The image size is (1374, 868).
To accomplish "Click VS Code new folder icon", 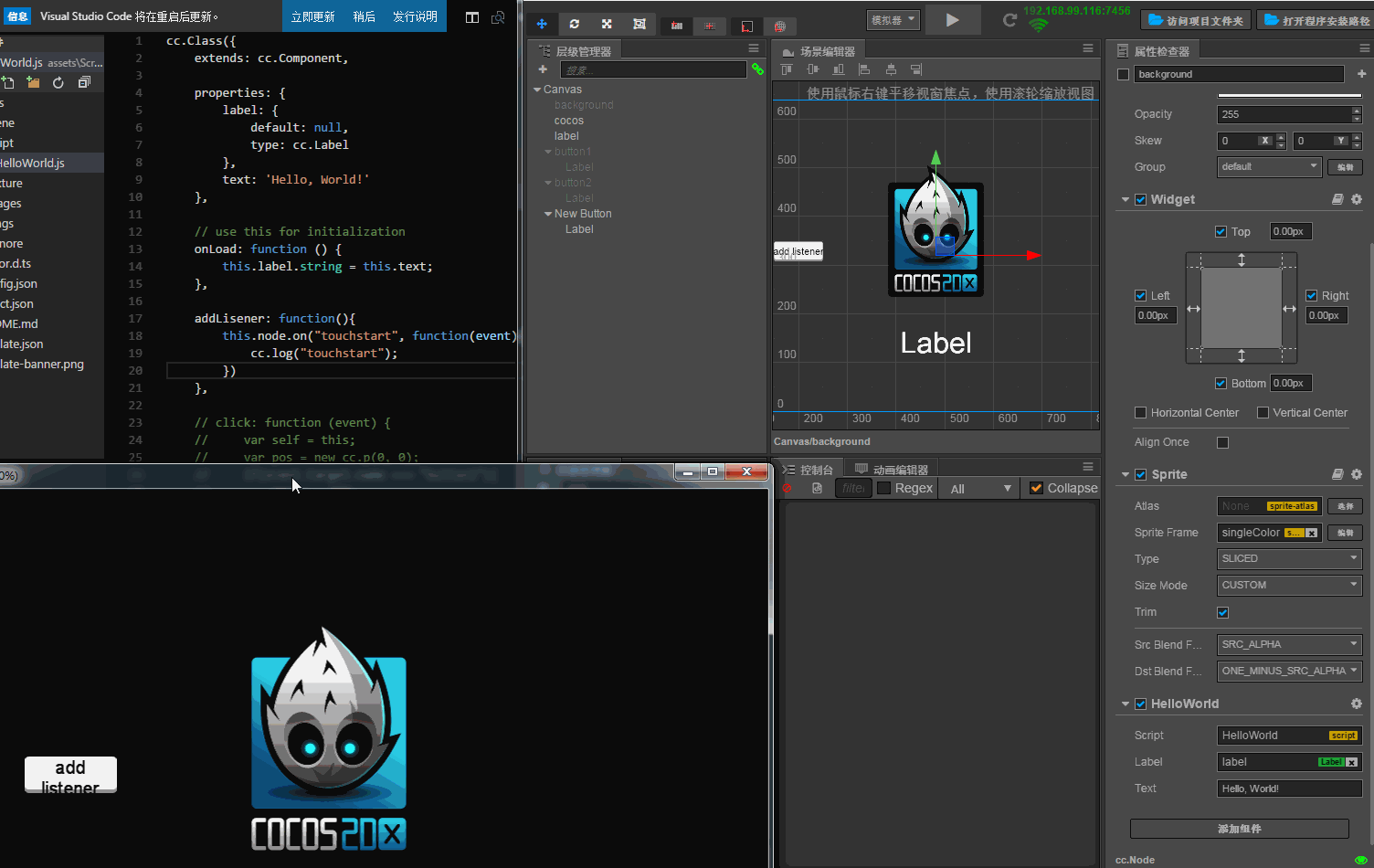I will (33, 82).
